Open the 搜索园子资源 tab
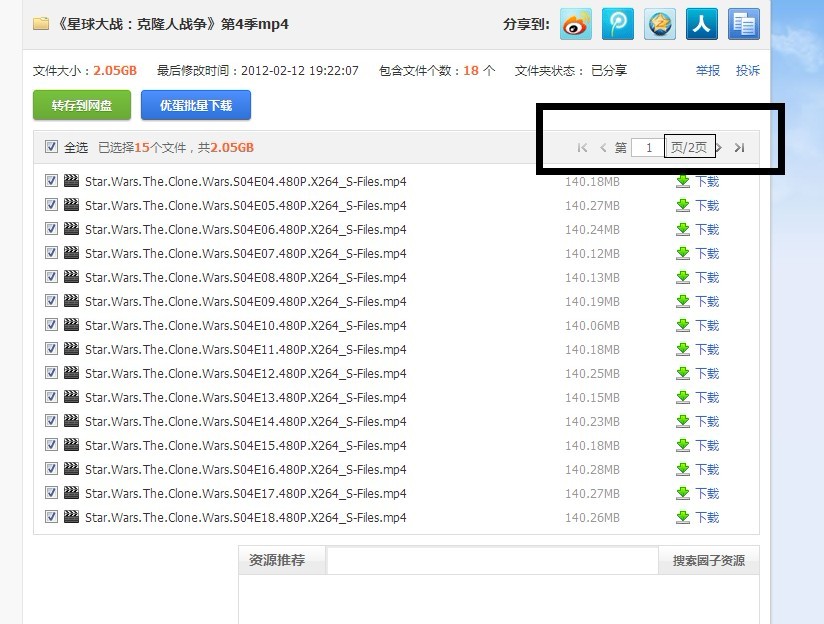Viewport: 824px width, 624px height. [708, 560]
